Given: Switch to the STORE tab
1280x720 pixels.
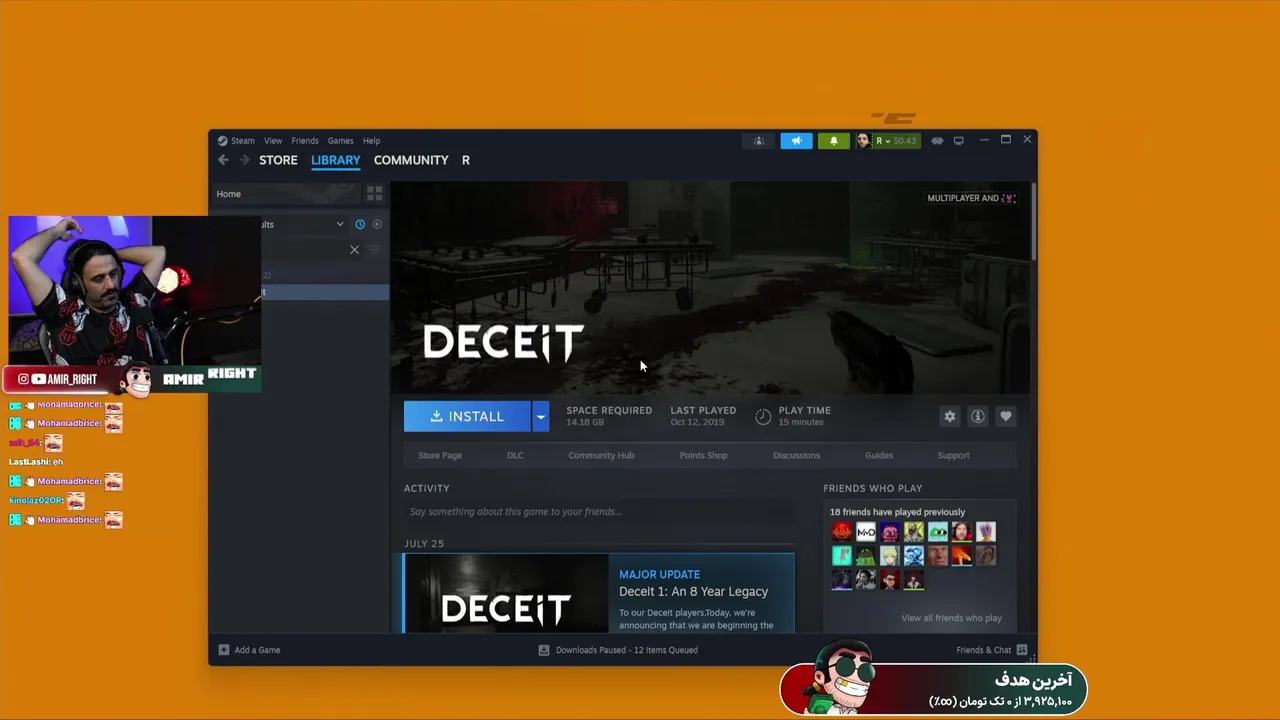Looking at the screenshot, I should pos(278,160).
